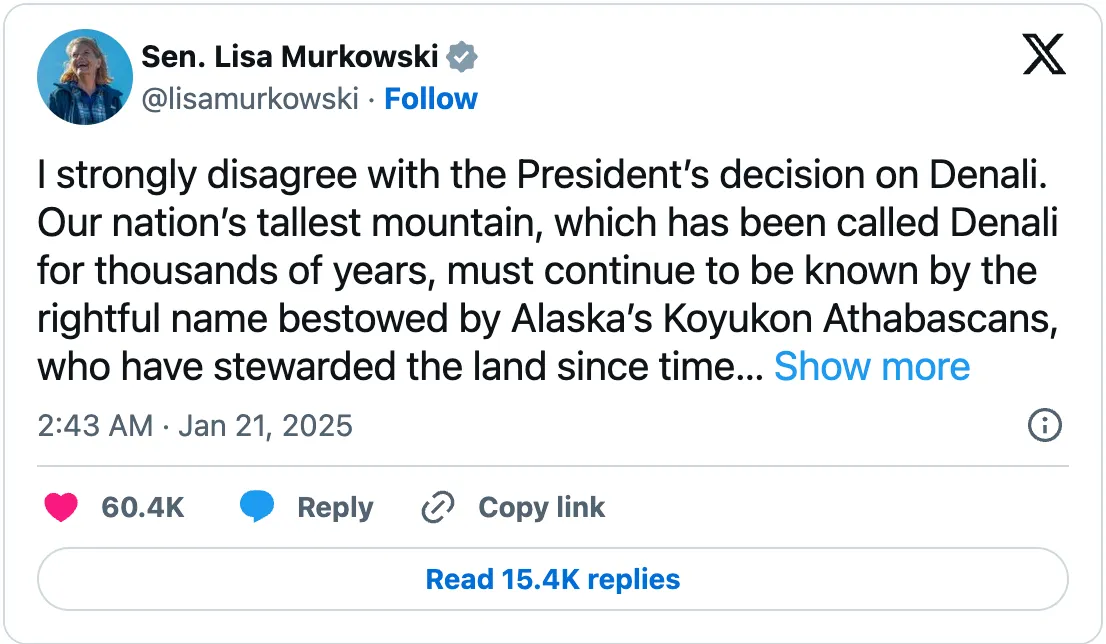The width and height of the screenshot is (1106, 644).
Task: Expand the tweet with Show more
Action: [x=872, y=367]
